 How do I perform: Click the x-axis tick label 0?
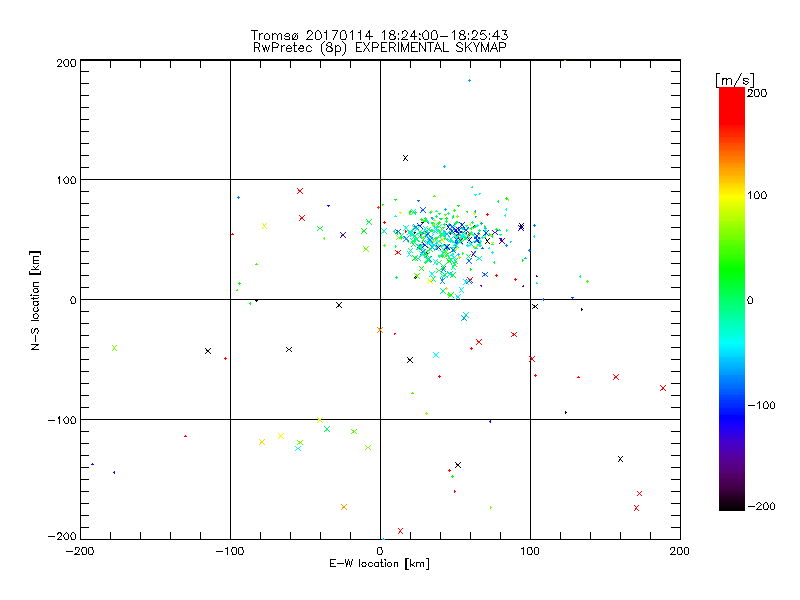(x=380, y=552)
